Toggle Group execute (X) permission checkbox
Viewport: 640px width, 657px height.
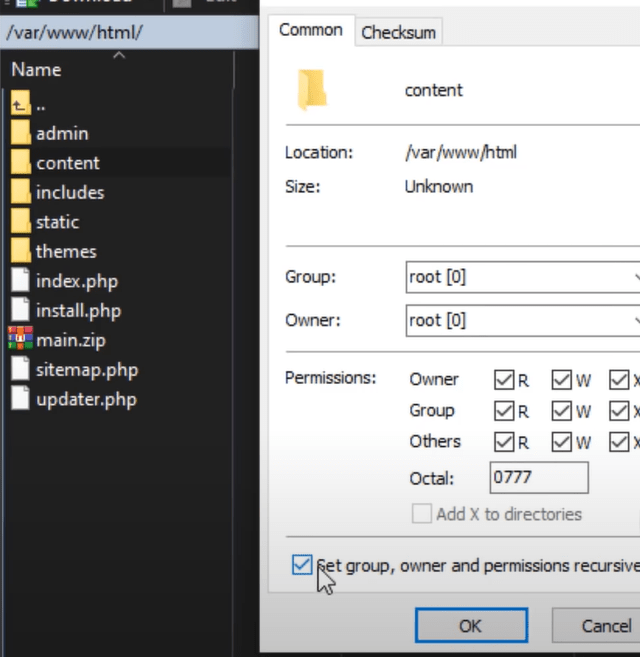(619, 411)
